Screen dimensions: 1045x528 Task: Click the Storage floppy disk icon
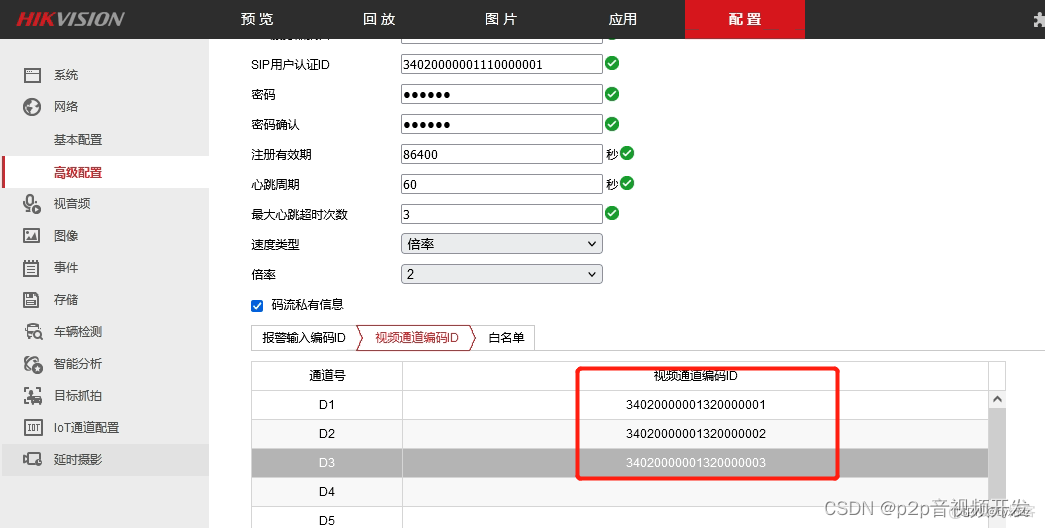tap(31, 300)
